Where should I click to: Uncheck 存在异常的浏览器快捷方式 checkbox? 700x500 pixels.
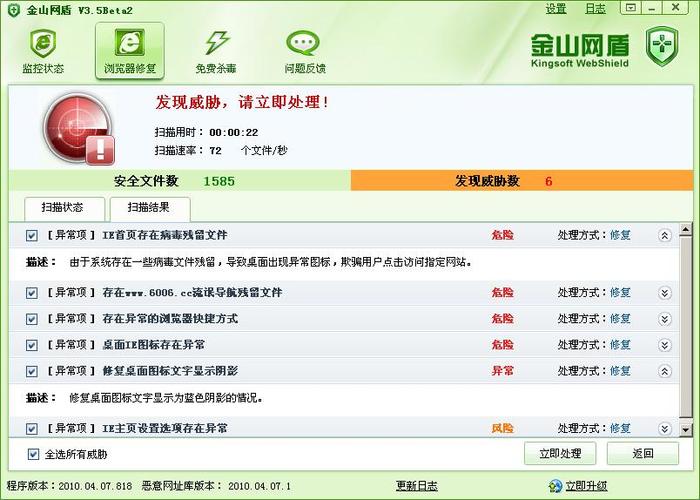click(31, 319)
